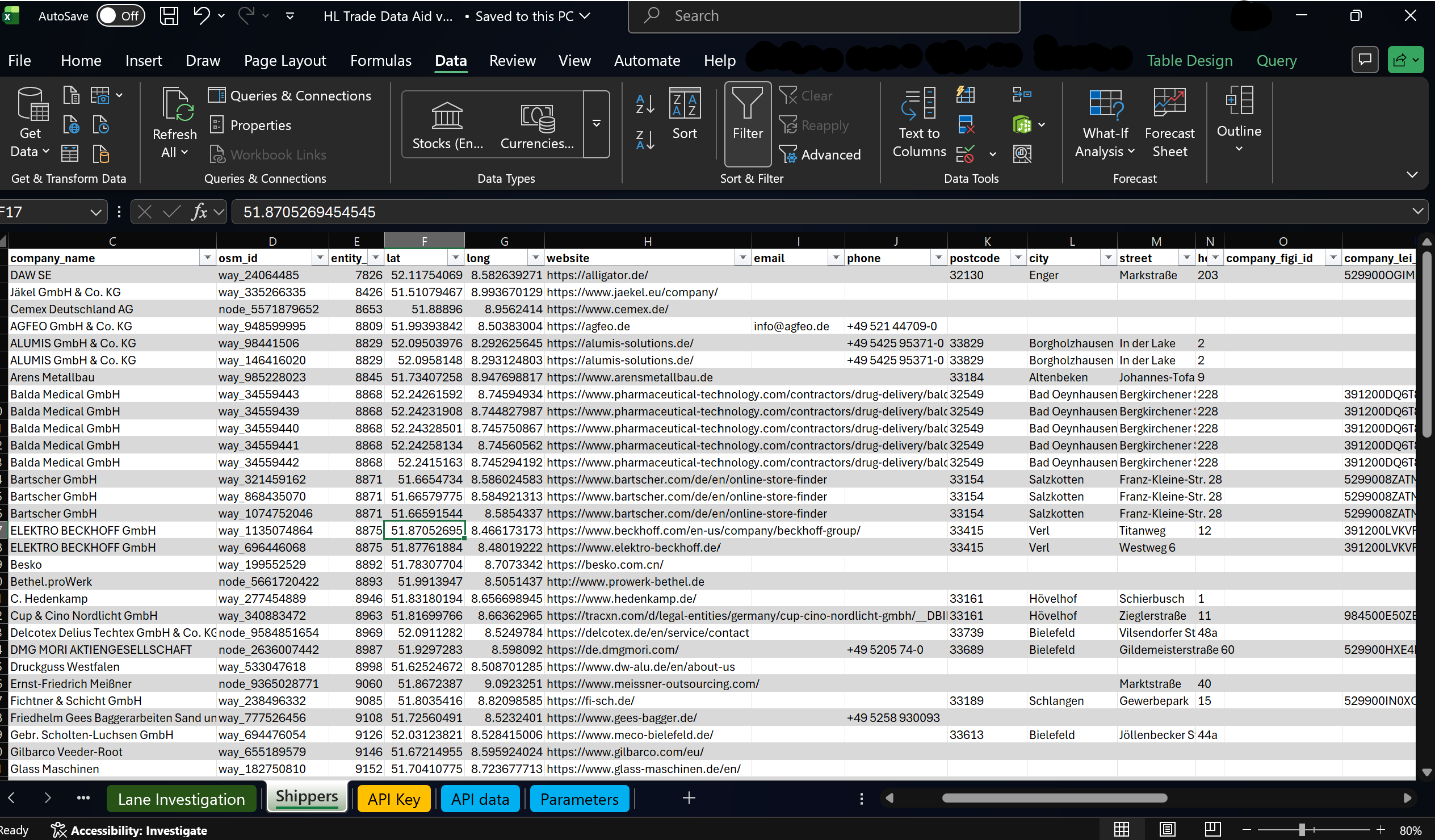The image size is (1435, 840).
Task: Open the custom Sort dialog
Action: tap(685, 114)
